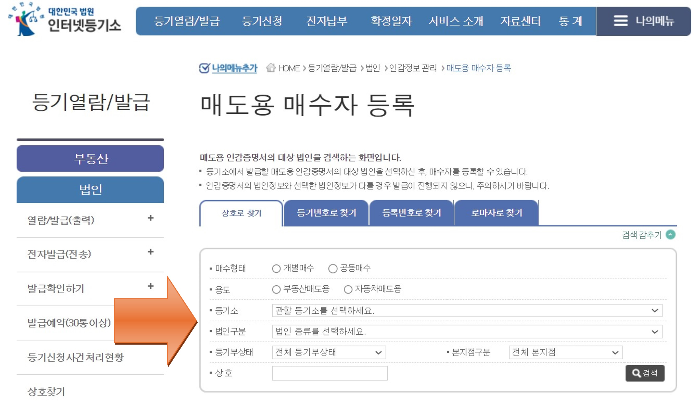Viewport: 700px width, 401px height.
Task: Expand 발급확인하기 with plus icon
Action: click(150, 286)
